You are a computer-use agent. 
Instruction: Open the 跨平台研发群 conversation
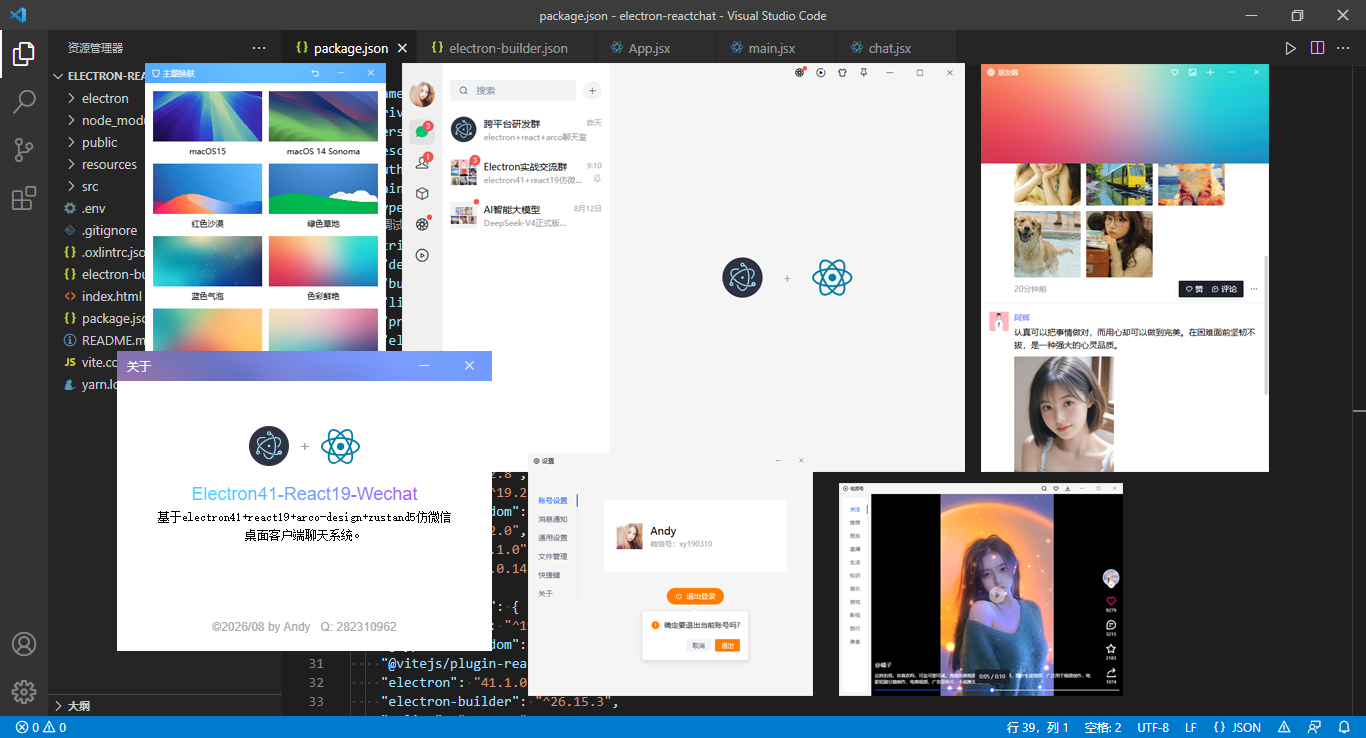pos(526,130)
